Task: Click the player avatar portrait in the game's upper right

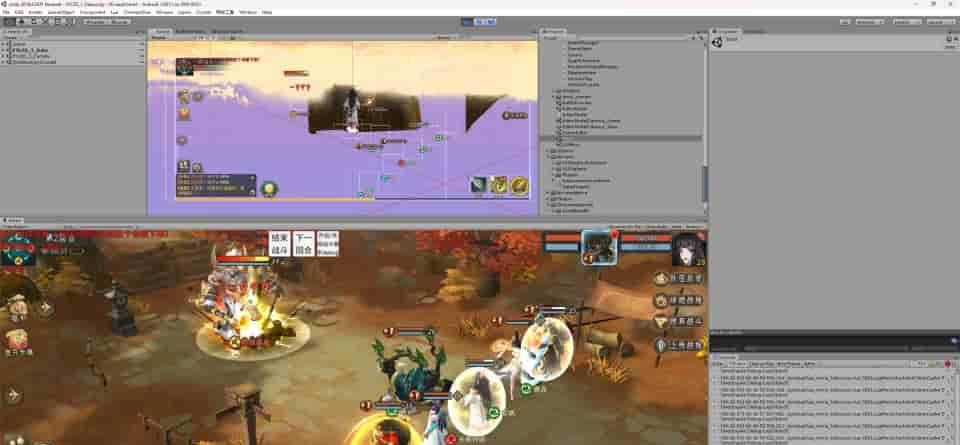Action: [688, 249]
